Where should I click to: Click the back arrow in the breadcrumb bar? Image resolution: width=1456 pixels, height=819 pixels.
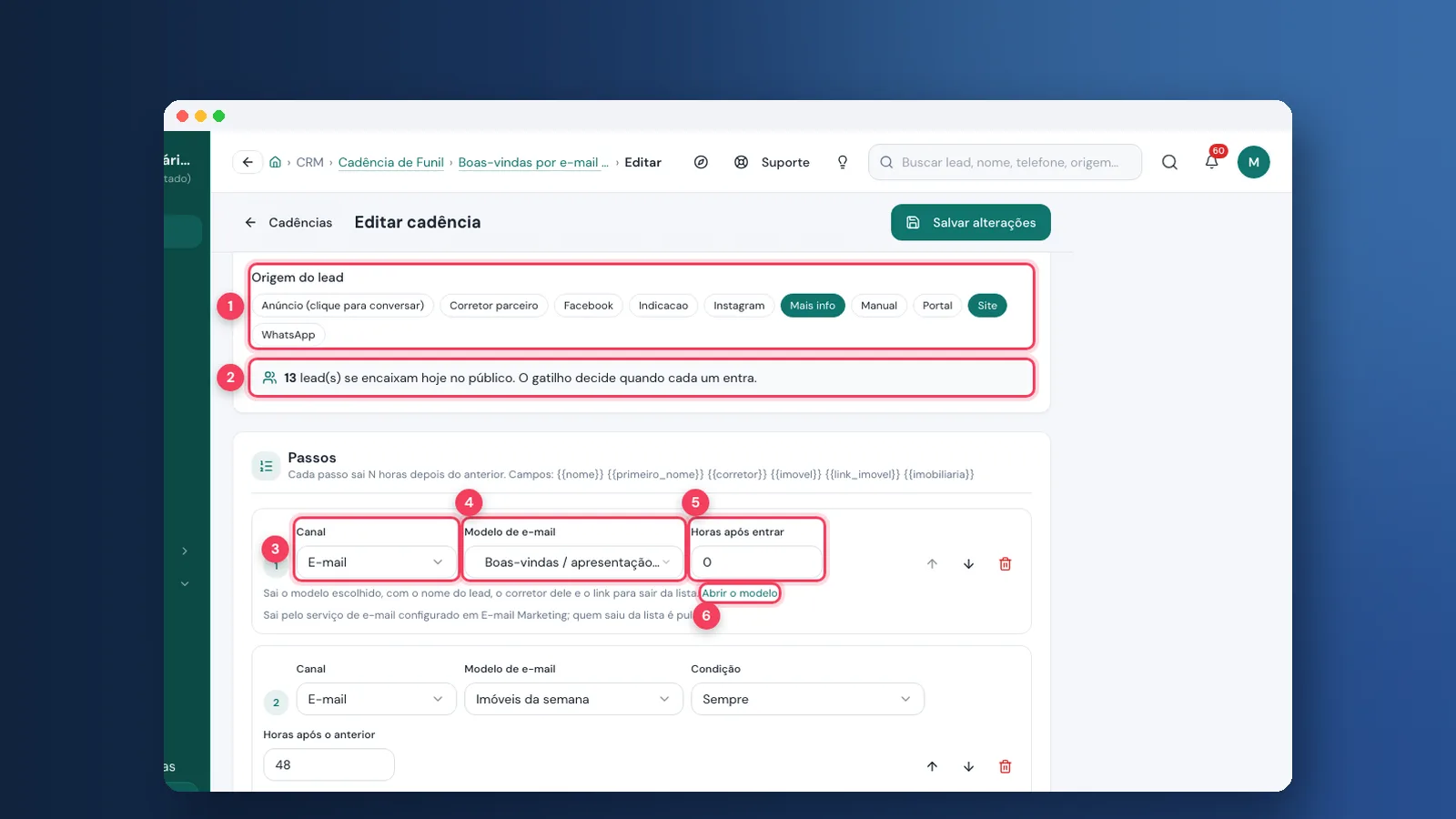248,162
